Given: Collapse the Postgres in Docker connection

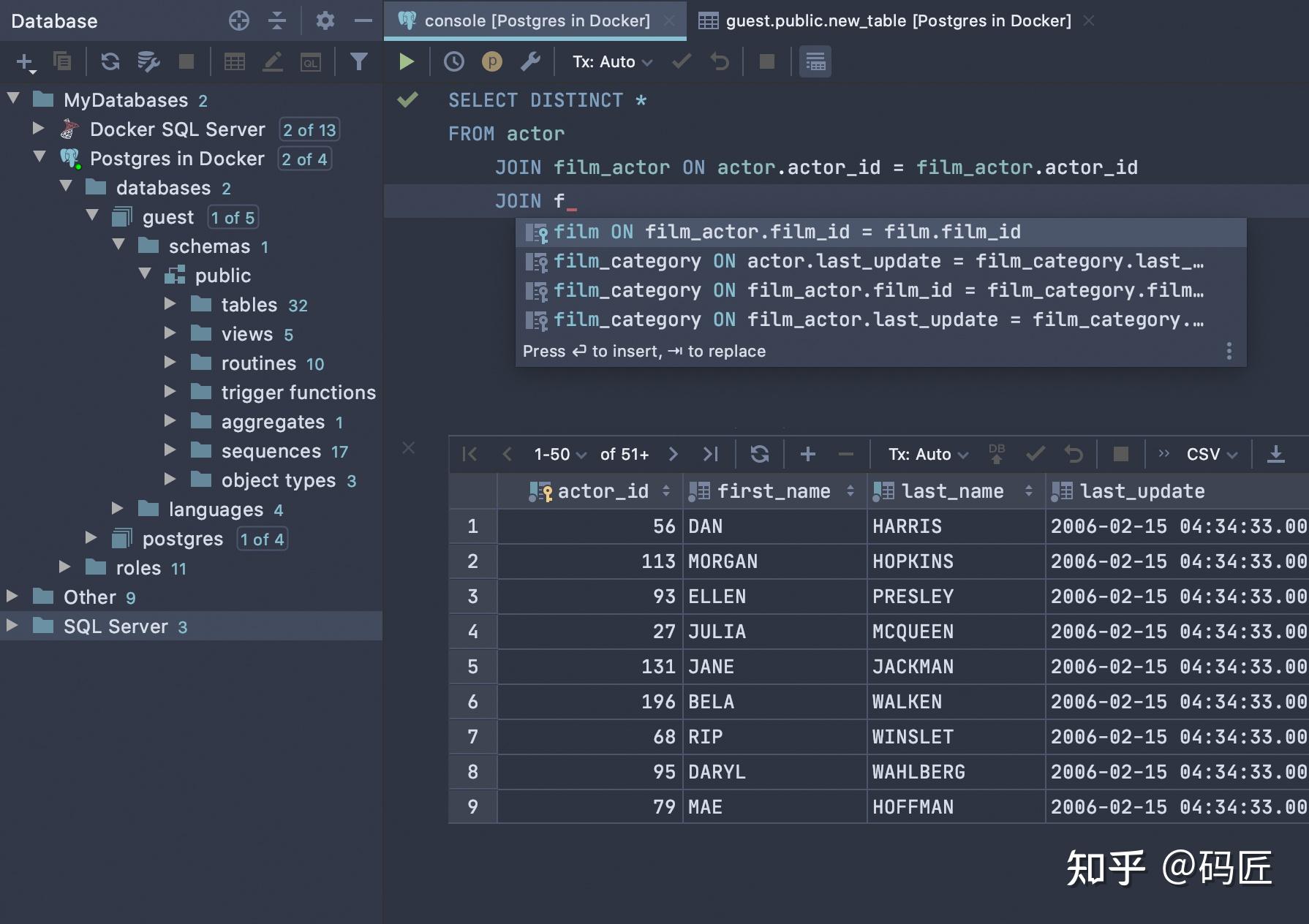Looking at the screenshot, I should (x=39, y=159).
